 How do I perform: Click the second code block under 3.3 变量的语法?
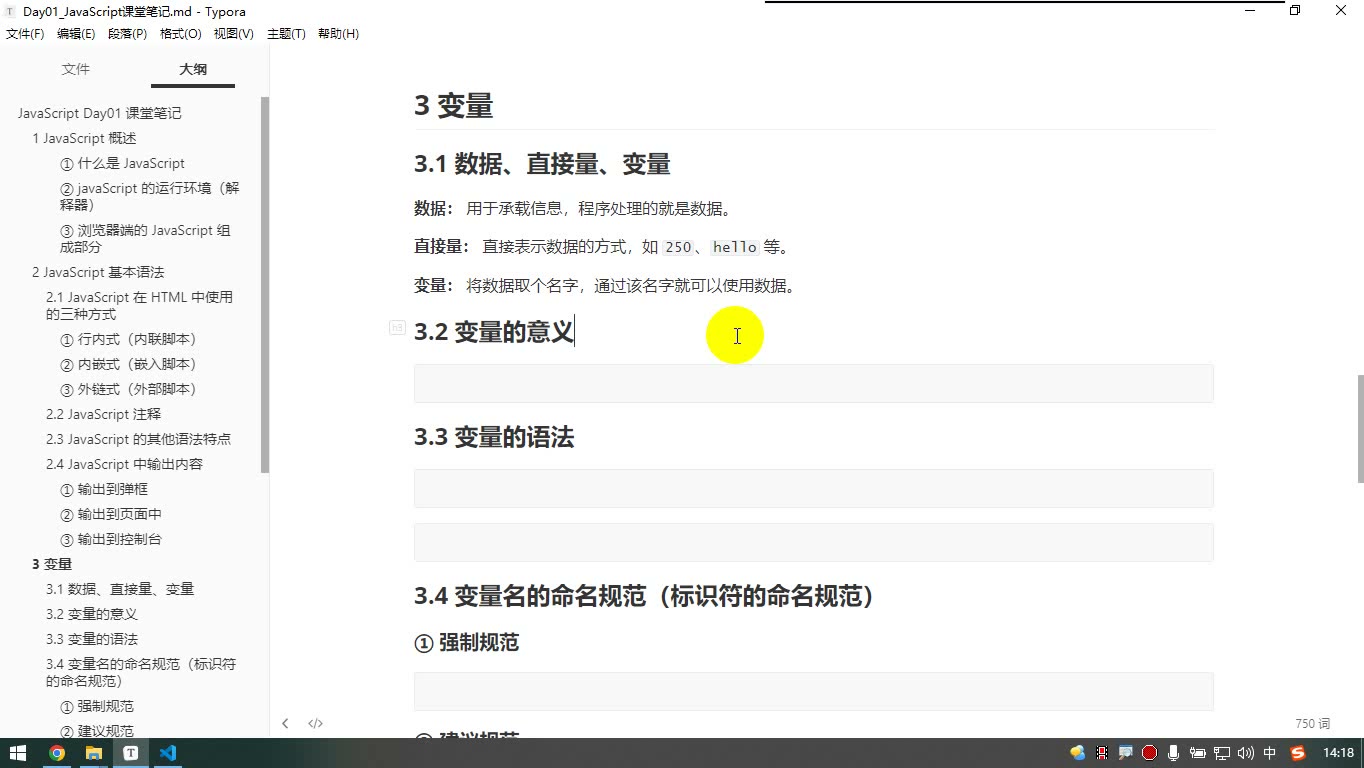pyautogui.click(x=814, y=542)
